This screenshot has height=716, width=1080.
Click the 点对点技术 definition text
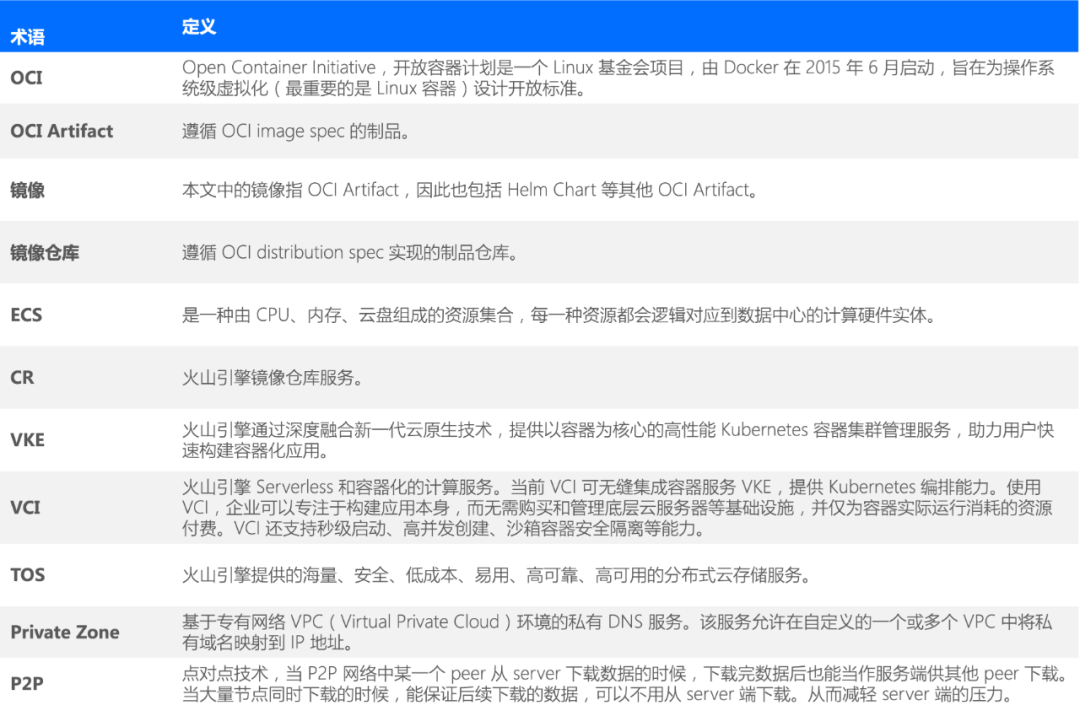click(625, 684)
